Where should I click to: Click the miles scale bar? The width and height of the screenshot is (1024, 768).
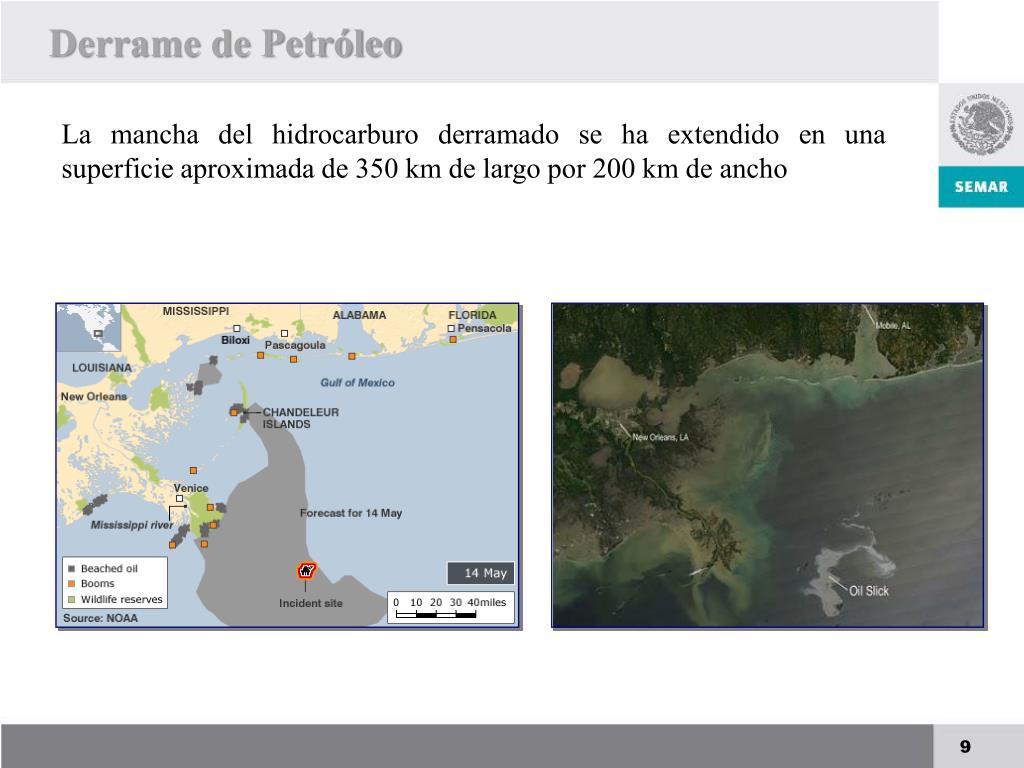pyautogui.click(x=451, y=608)
